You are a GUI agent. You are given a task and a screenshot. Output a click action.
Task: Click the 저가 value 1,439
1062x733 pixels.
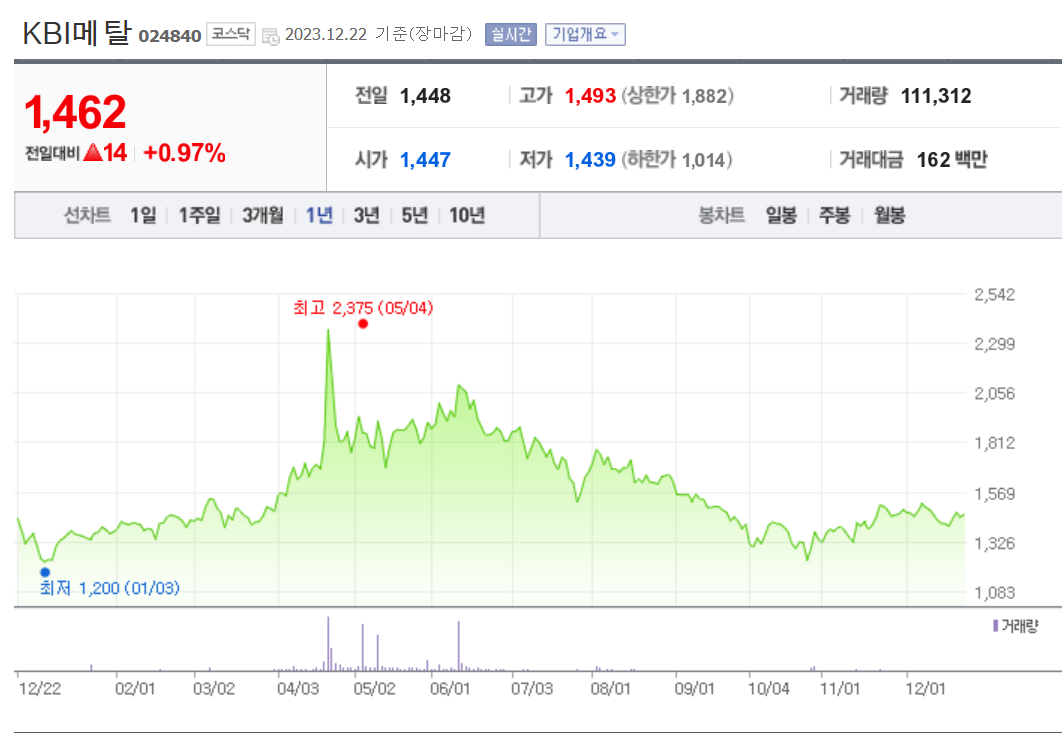591,161
